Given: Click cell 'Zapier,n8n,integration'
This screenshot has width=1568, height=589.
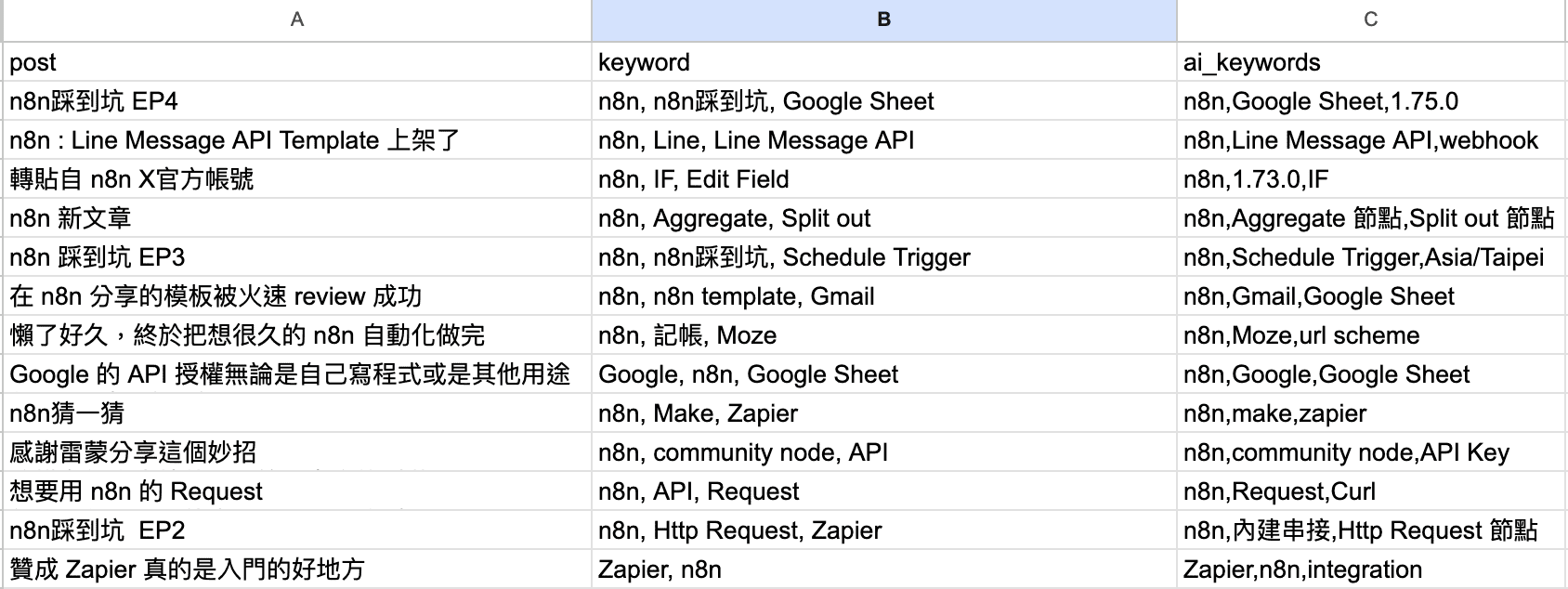Looking at the screenshot, I should tap(1370, 569).
